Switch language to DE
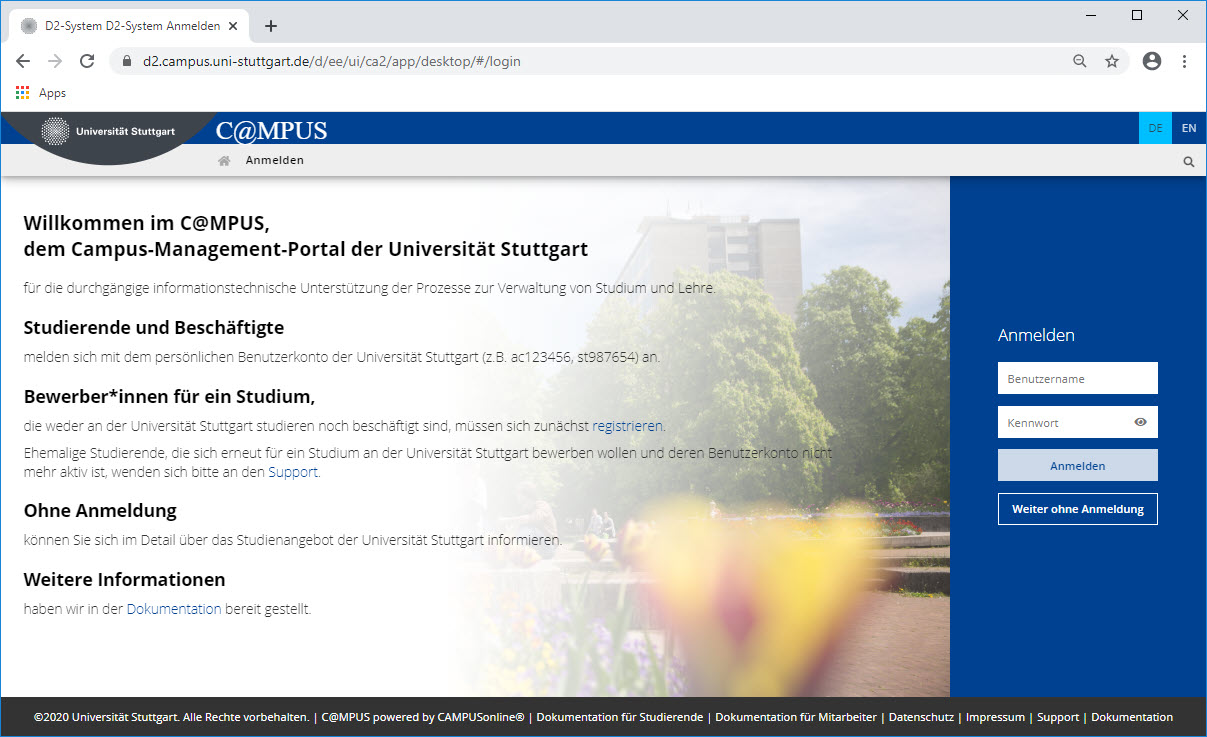 [x=1155, y=128]
